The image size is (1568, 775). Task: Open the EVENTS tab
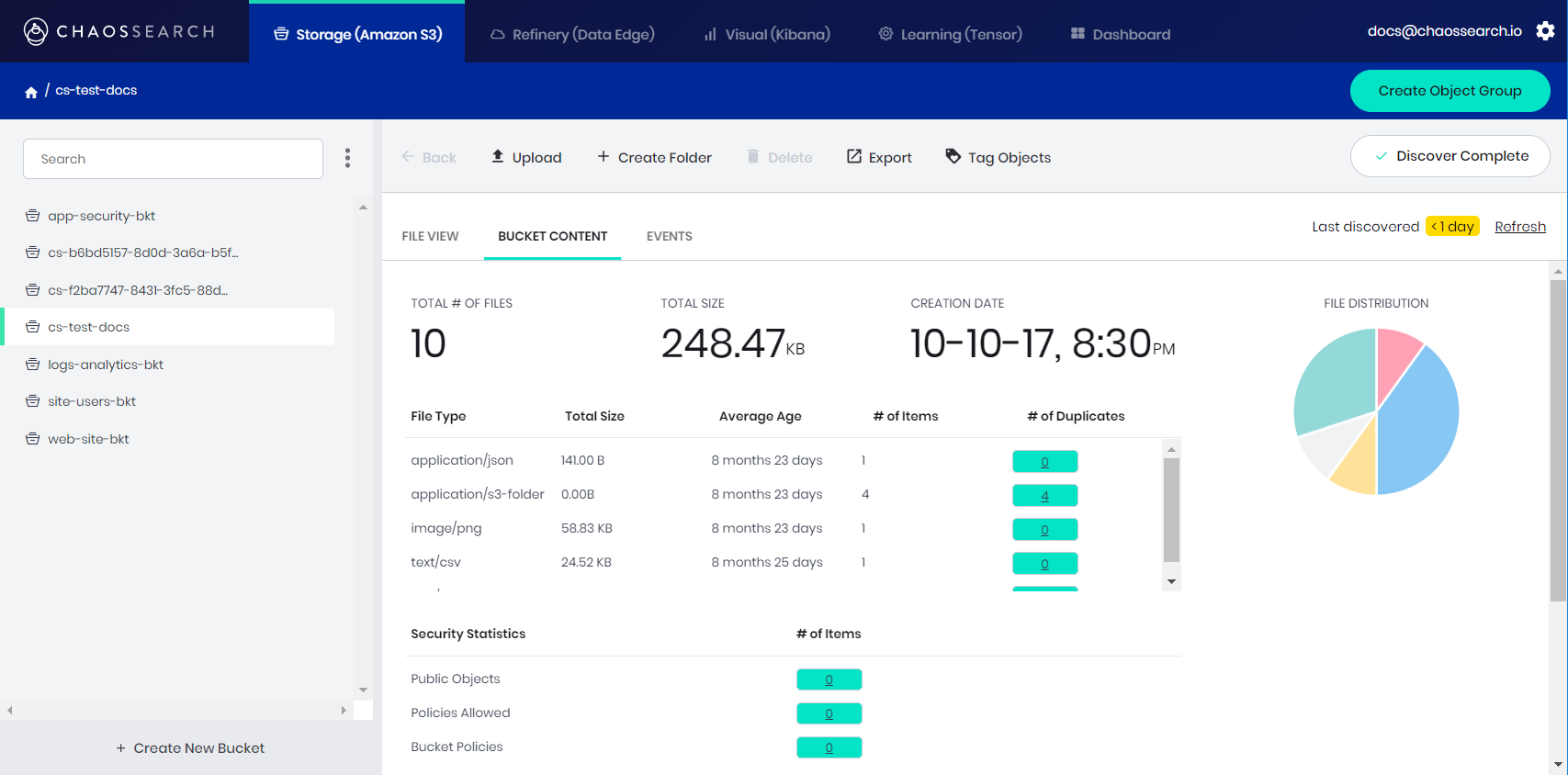click(669, 236)
